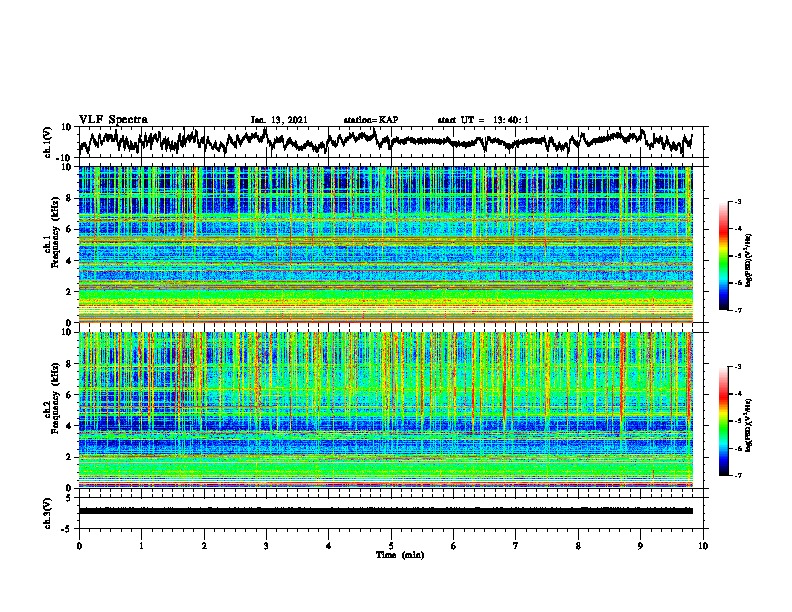Click the "8" kHz tick on ch.1 spectrogram
Screen dimensions: 792x612
click(x=70, y=198)
